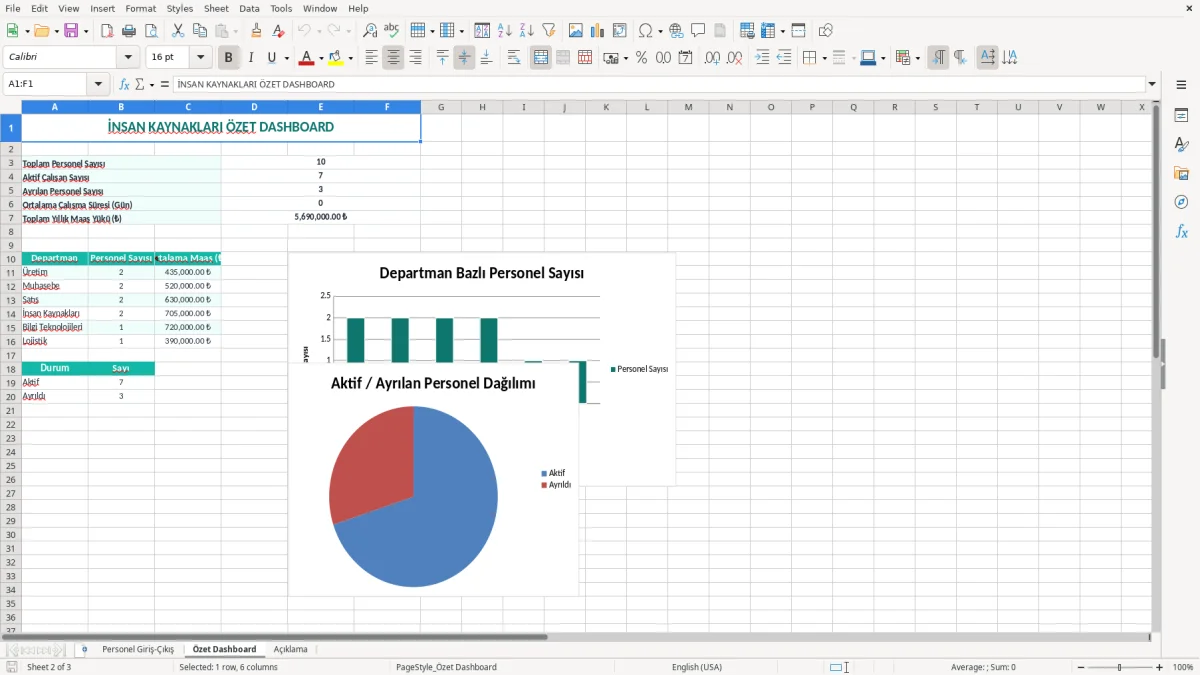Toggle Align Left
This screenshot has width=1200, height=675.
371,58
